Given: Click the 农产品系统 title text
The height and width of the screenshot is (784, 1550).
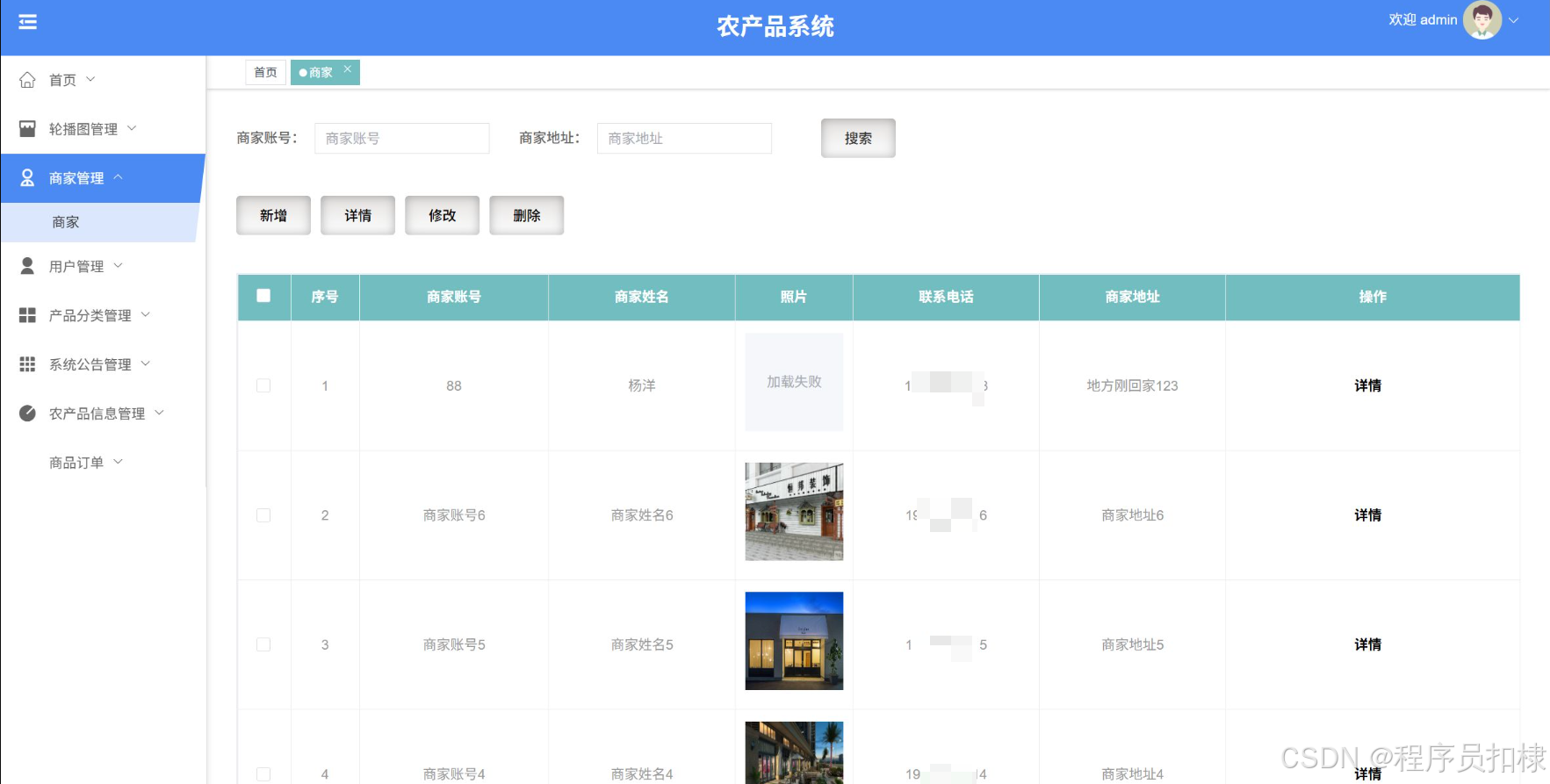Looking at the screenshot, I should (x=775, y=26).
